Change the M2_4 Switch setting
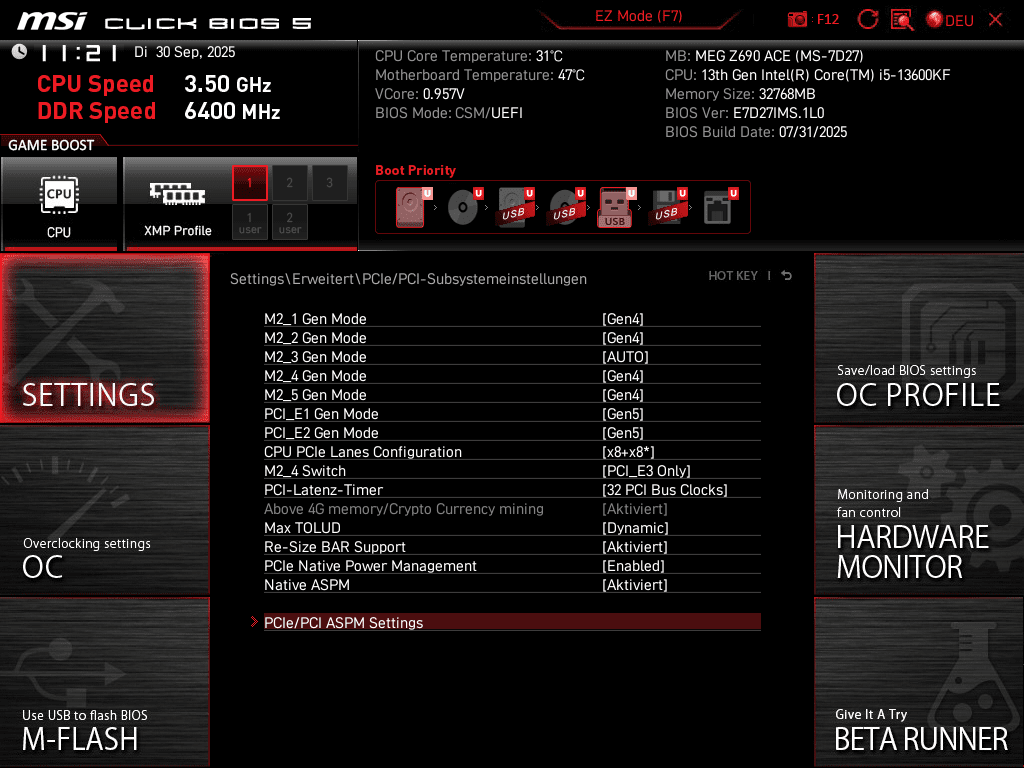The image size is (1024, 768). pos(512,470)
